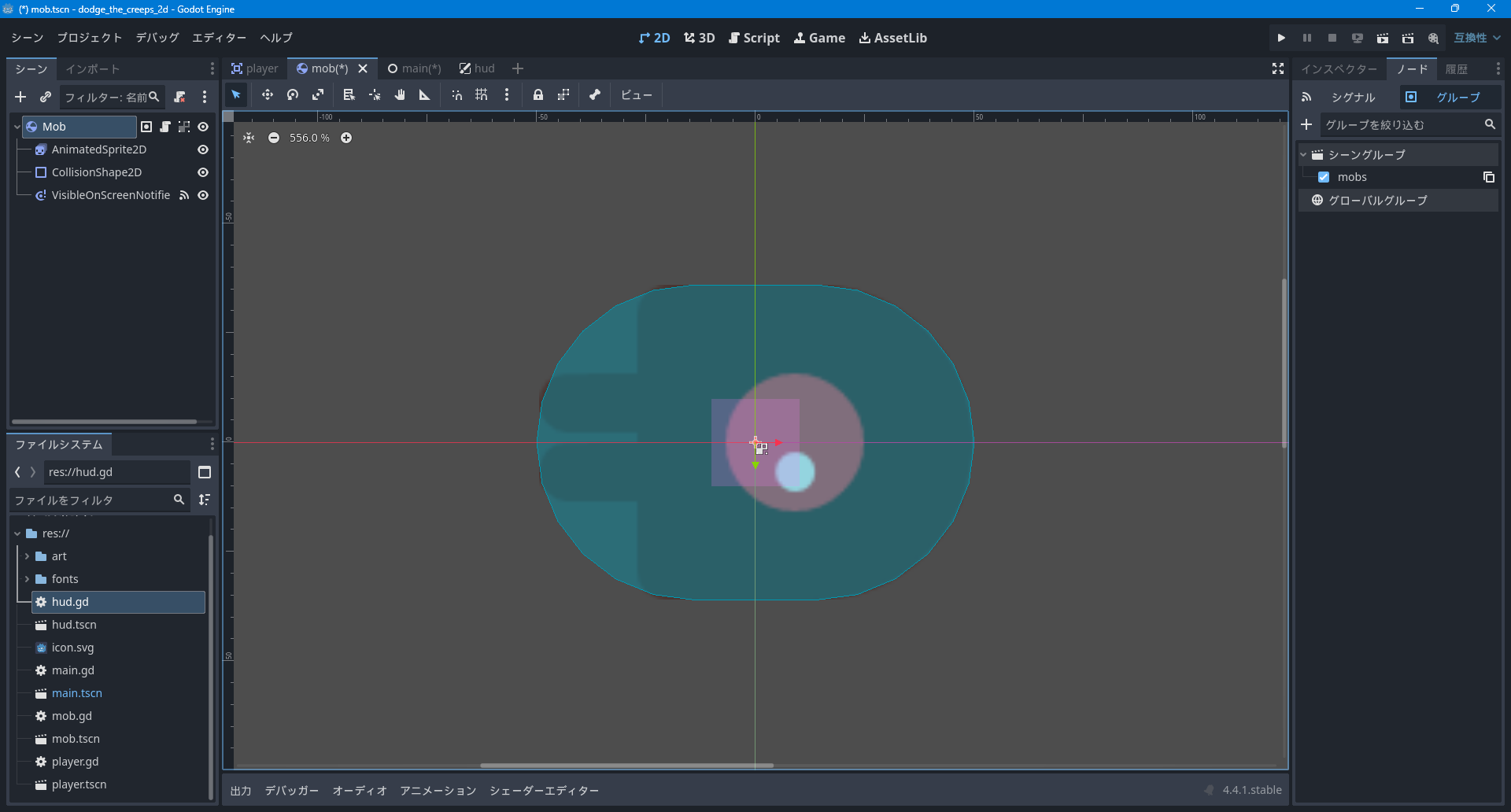Viewport: 1511px width, 812px height.
Task: Toggle grid snap in viewport toolbar
Action: tap(482, 95)
